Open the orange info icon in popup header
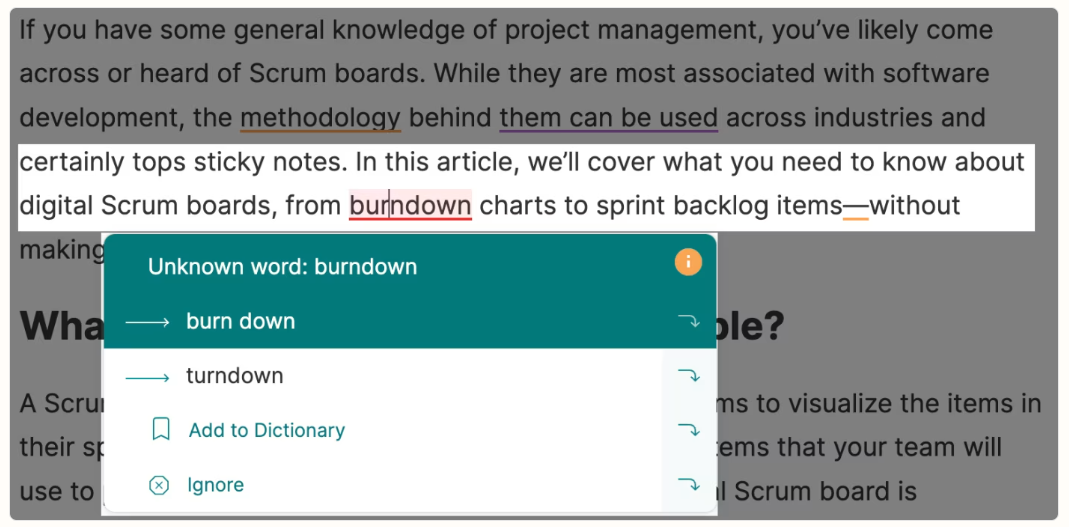The image size is (1069, 527). (x=688, y=262)
